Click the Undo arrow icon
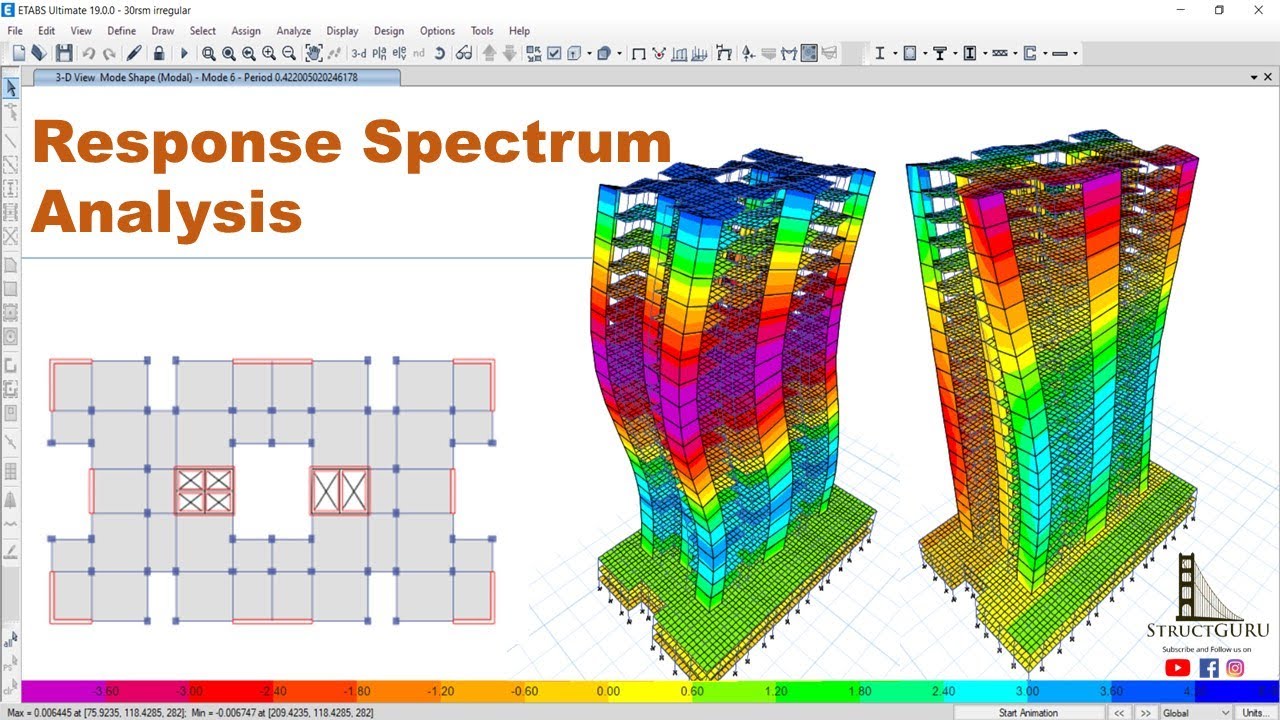This screenshot has width=1280, height=720. pyautogui.click(x=88, y=53)
